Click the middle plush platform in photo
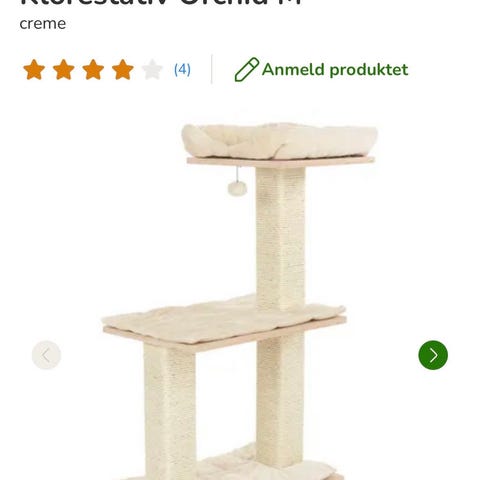The width and height of the screenshot is (480, 480). pos(223,320)
